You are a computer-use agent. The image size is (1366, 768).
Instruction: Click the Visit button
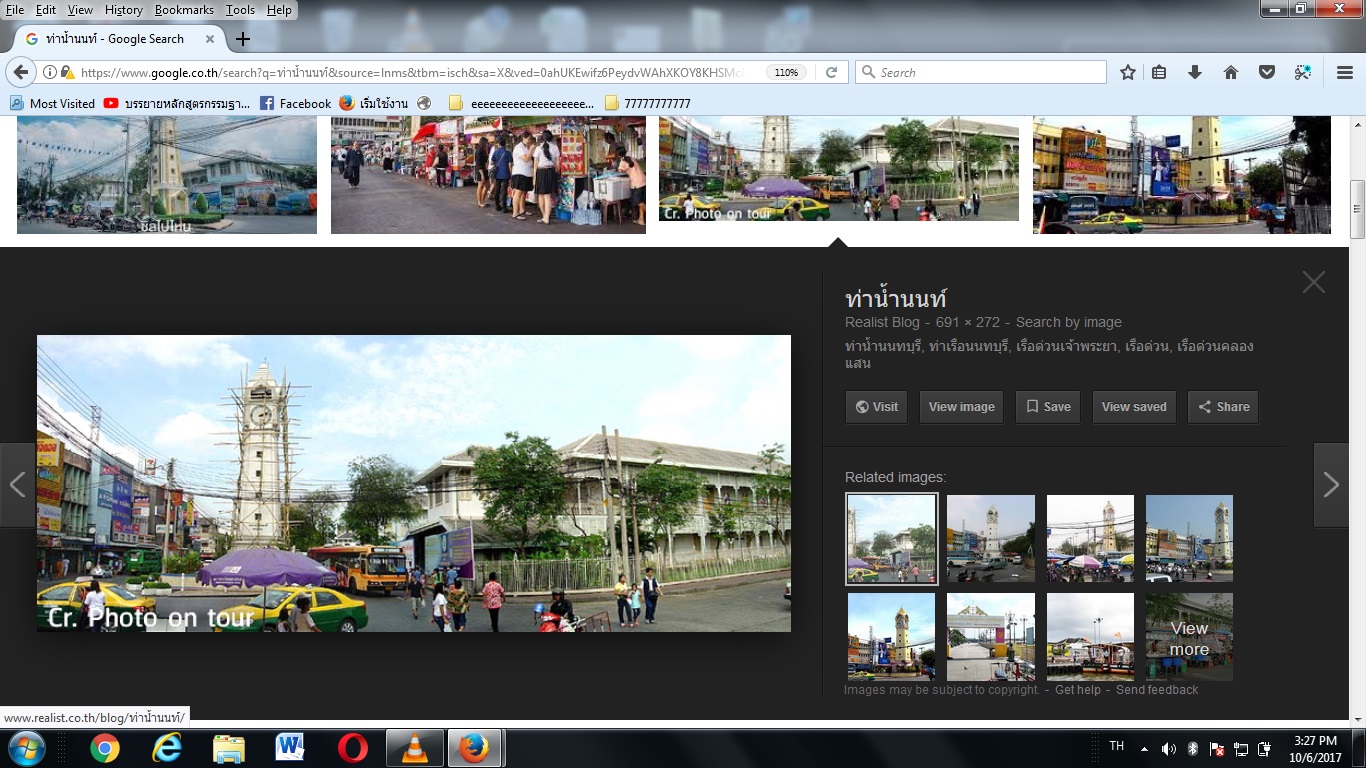tap(876, 407)
